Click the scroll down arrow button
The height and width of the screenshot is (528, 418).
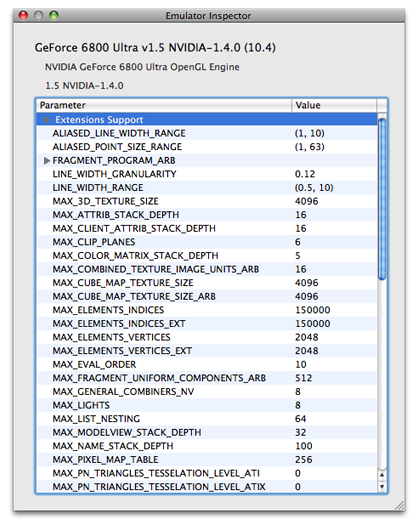[x=382, y=487]
